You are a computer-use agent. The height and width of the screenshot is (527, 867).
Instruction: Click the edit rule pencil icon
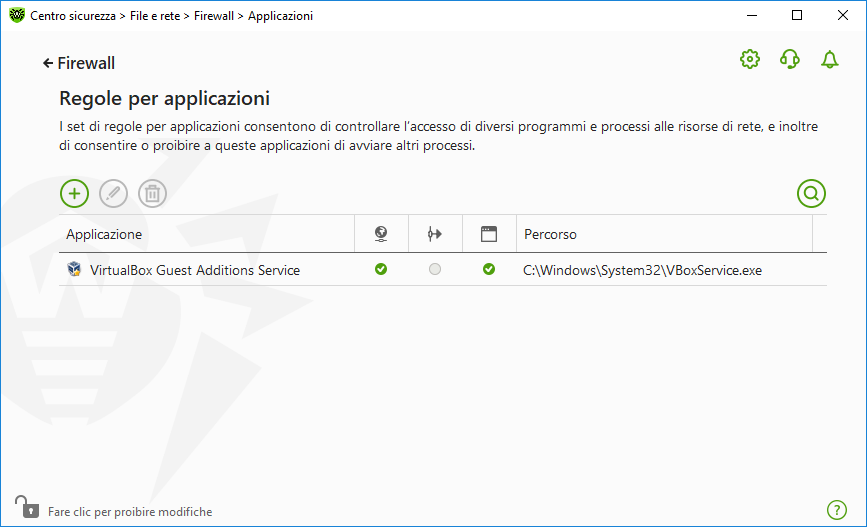tap(114, 193)
